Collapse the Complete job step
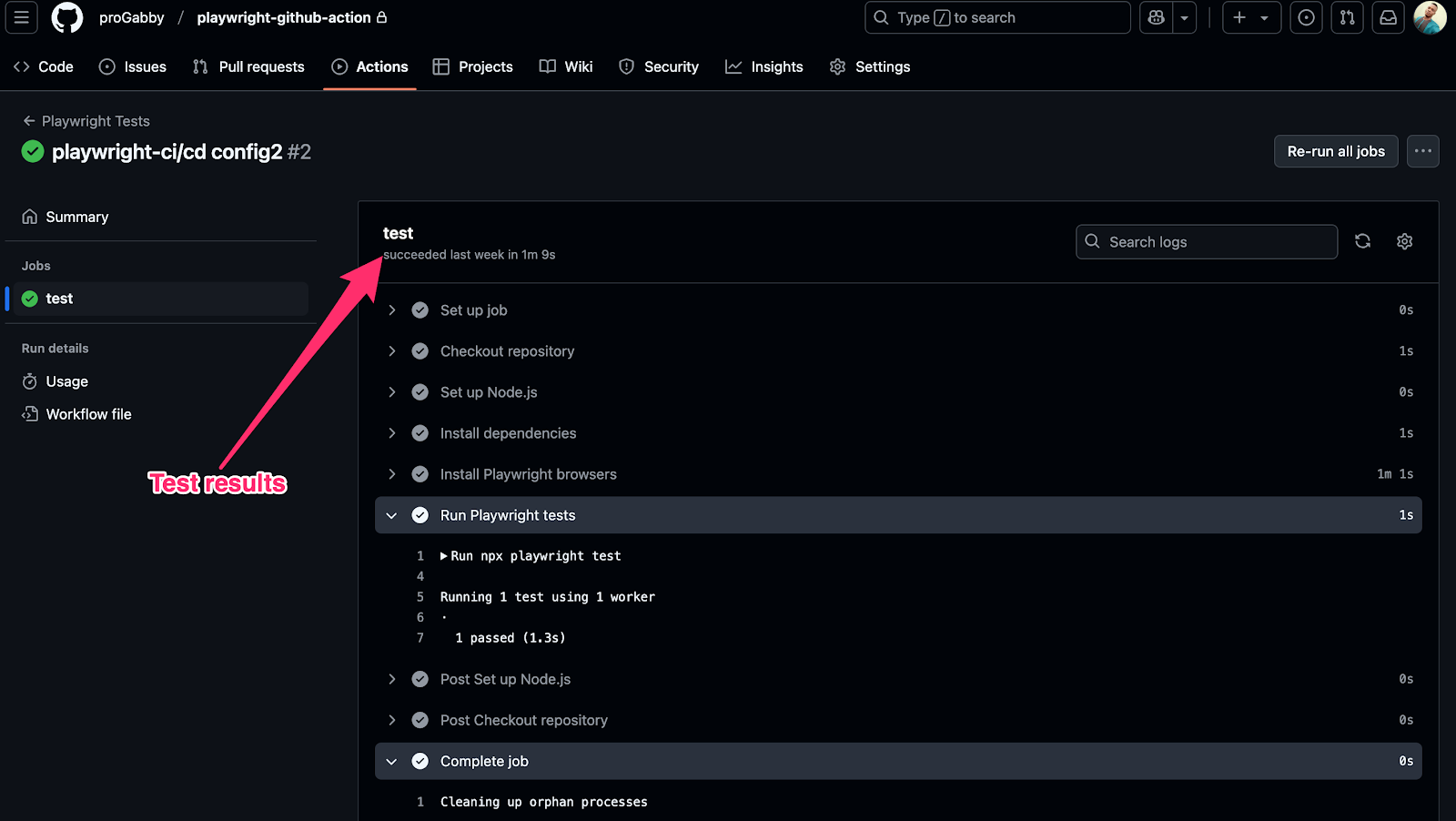 (x=898, y=761)
